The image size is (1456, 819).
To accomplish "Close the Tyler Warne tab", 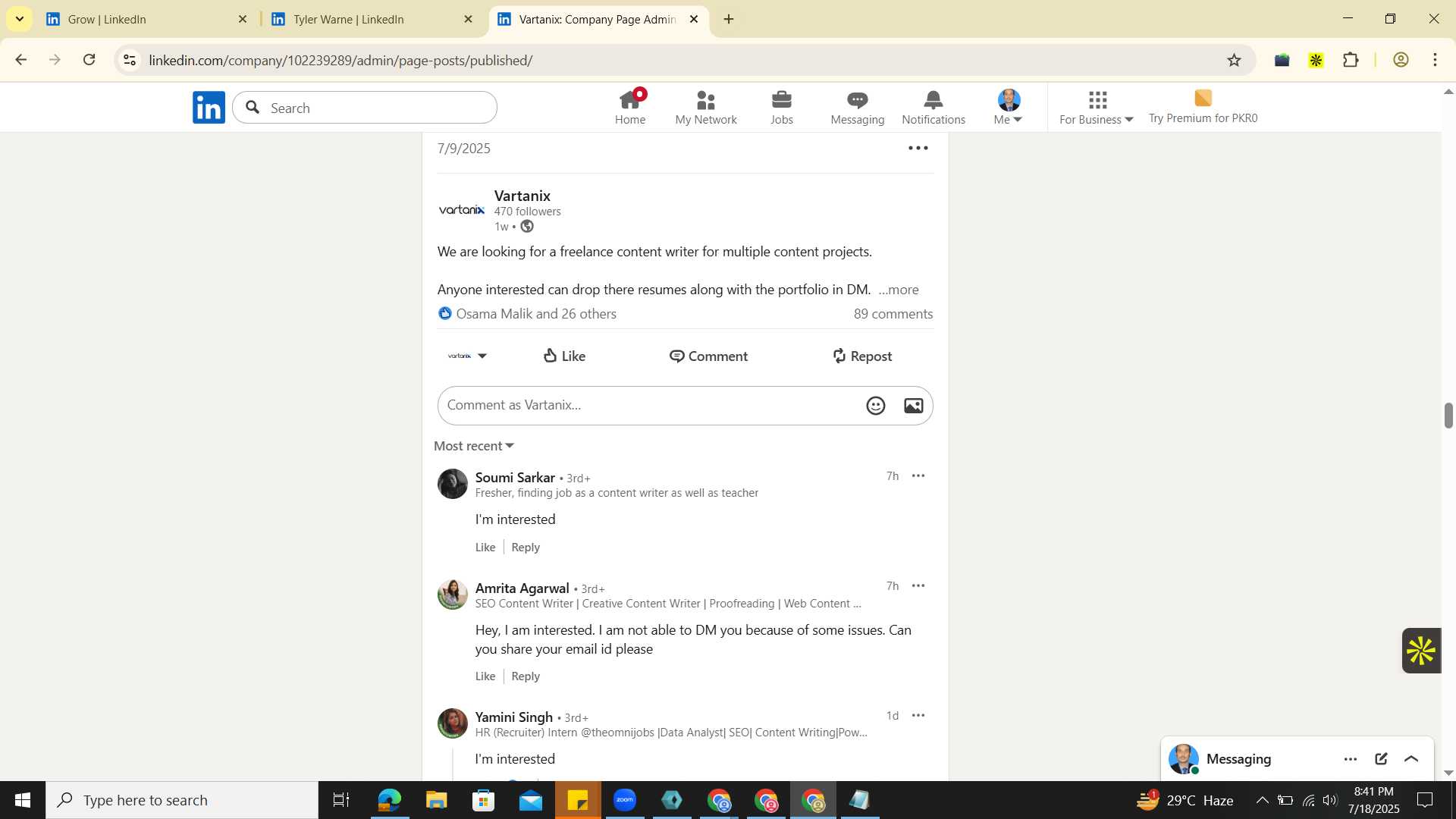I will [469, 19].
